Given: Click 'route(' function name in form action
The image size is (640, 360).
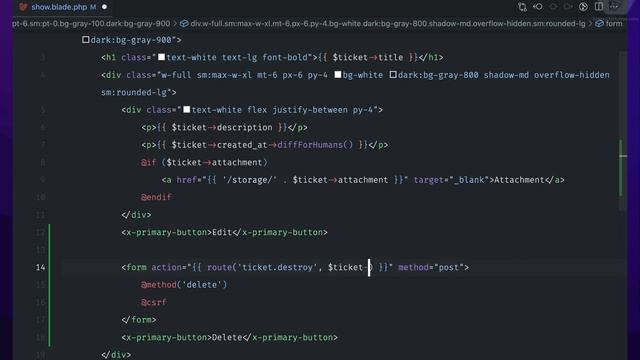Looking at the screenshot, I should pos(222,268).
